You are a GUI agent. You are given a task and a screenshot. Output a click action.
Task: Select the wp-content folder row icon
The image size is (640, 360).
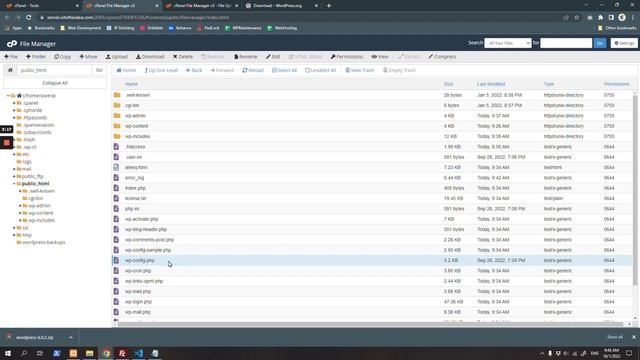[117, 126]
